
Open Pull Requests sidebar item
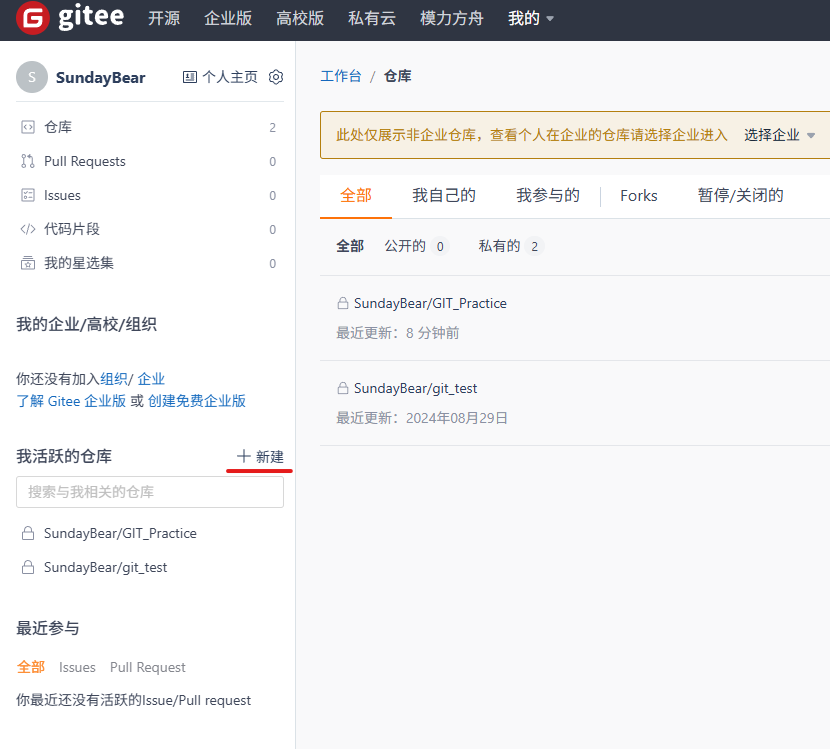tap(150, 161)
